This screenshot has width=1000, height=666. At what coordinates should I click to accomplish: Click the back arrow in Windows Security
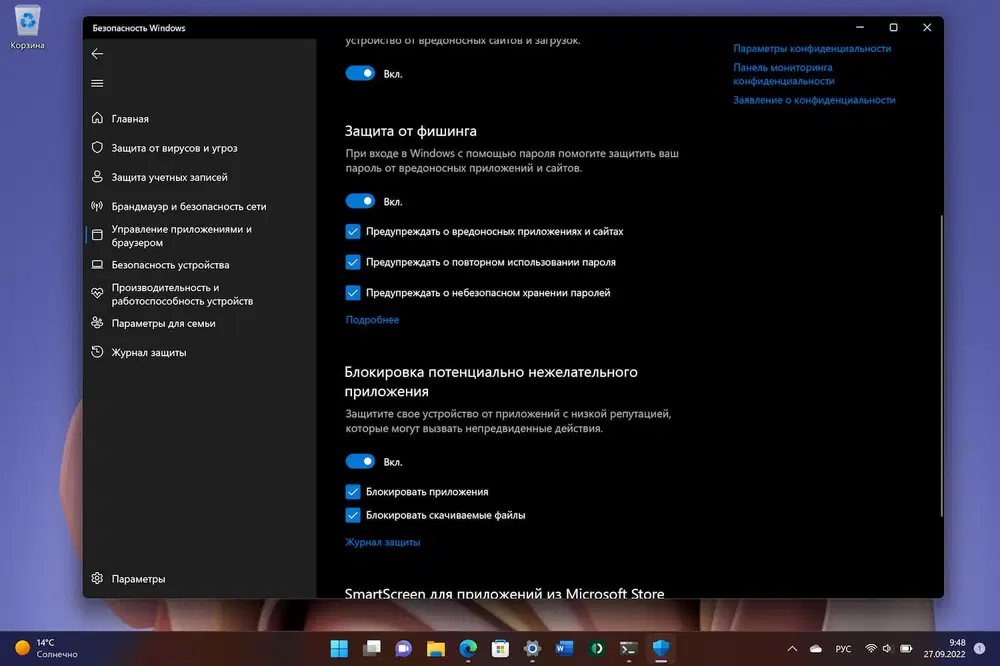[x=97, y=54]
